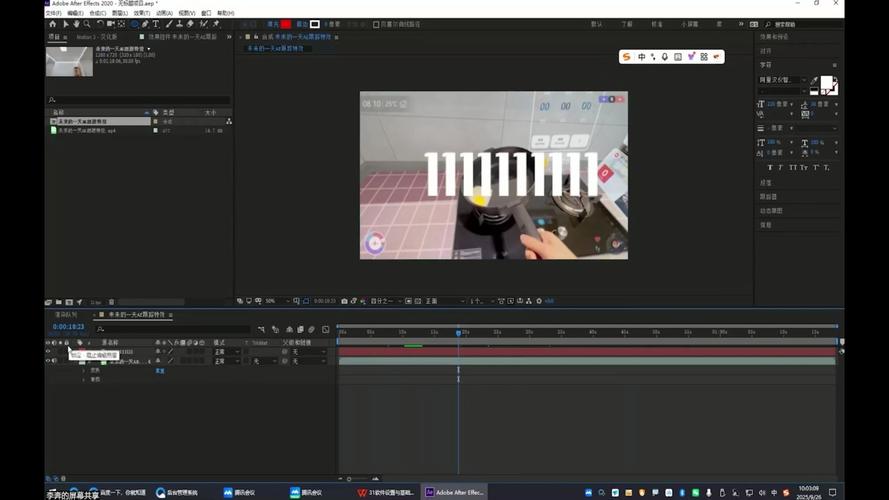Screen dimensions: 889x500
Task: Open Adobe After Effects in the taskbar
Action: [x=455, y=492]
